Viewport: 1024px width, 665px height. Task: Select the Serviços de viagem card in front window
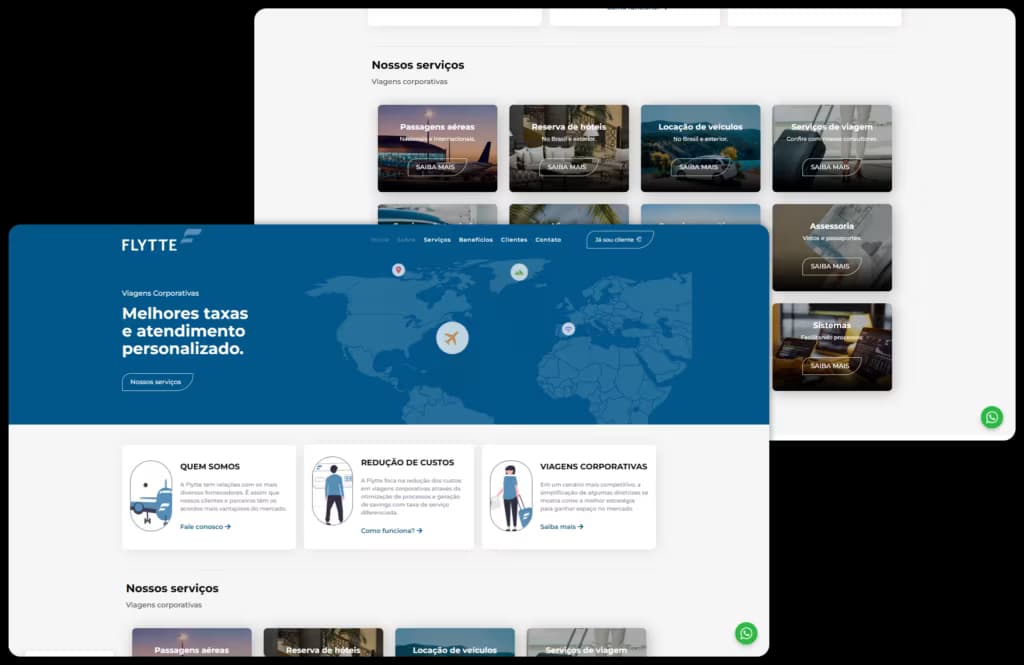point(586,642)
